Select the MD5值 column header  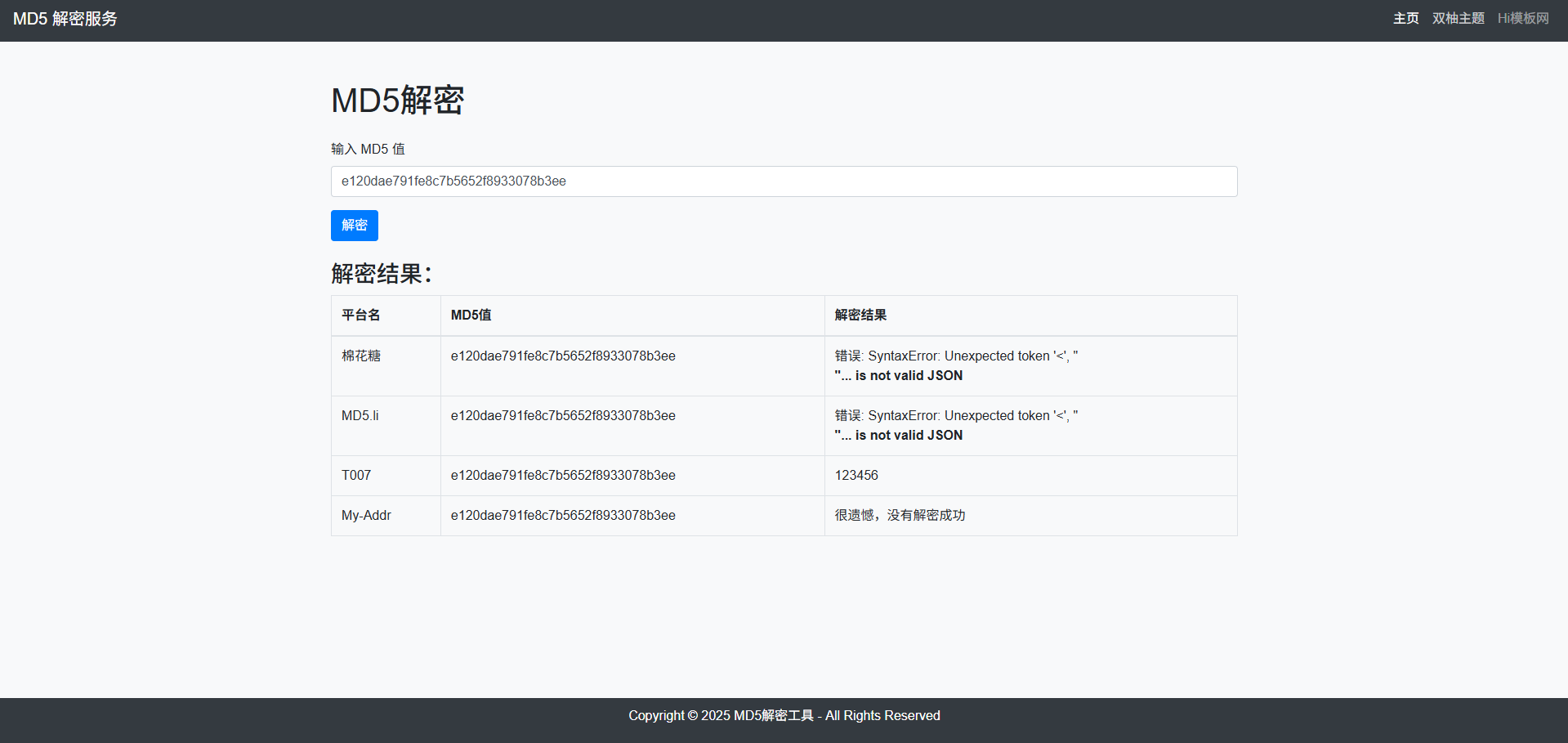pos(471,316)
